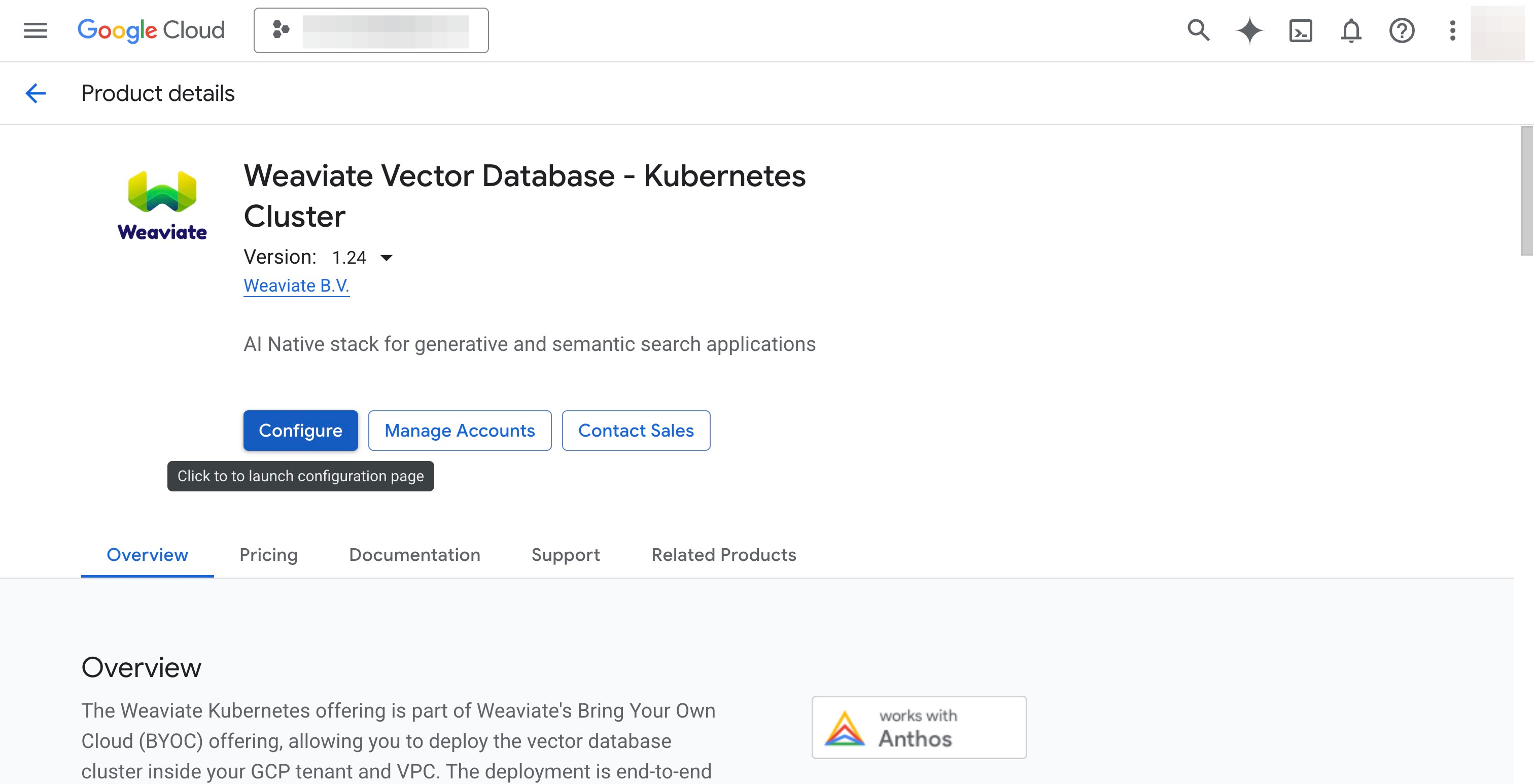Click the blue Configure button
Screen dimensions: 1534x784
[x=300, y=431]
